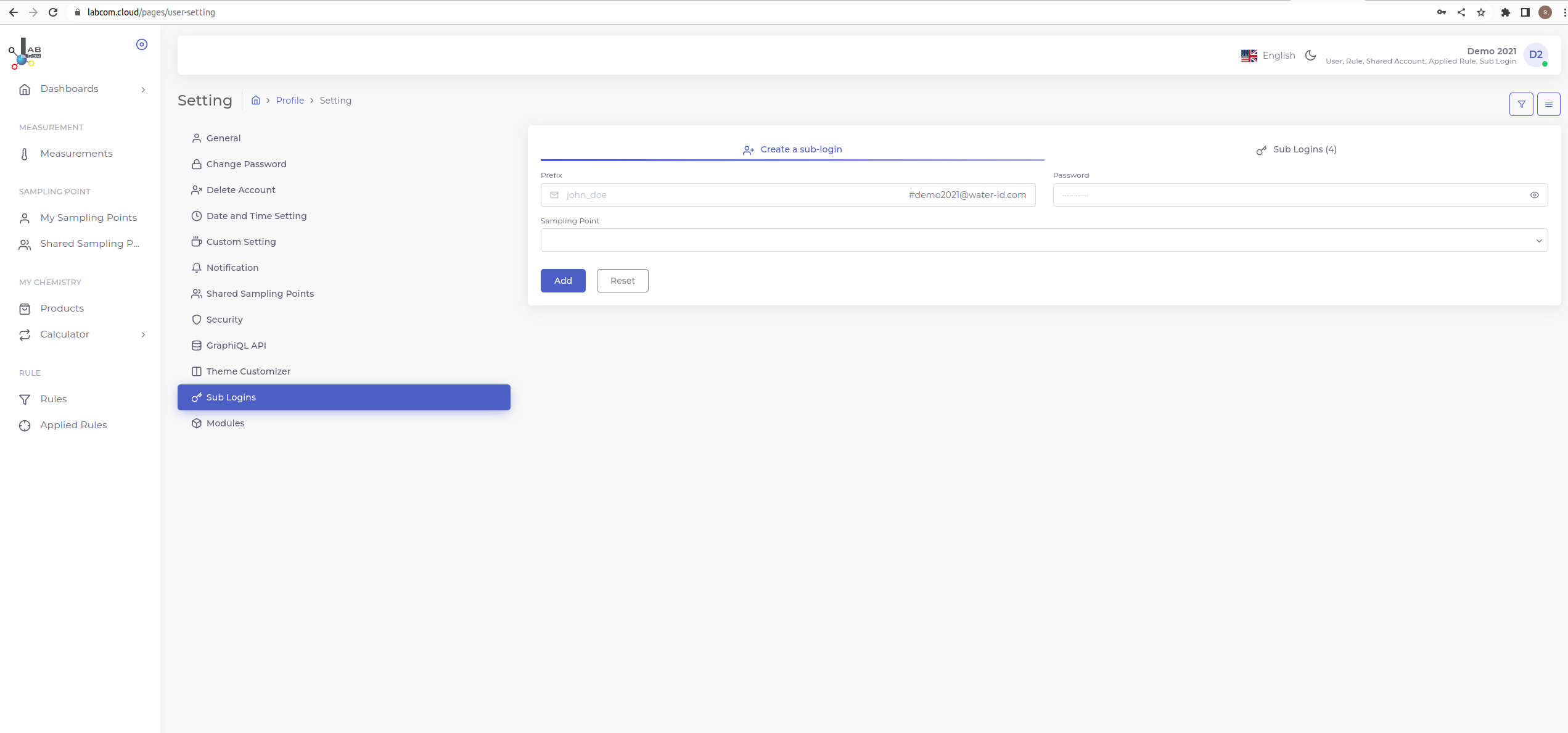Click the clock icon for Date and Time
Screen dimensions: 1568x733
pos(197,216)
